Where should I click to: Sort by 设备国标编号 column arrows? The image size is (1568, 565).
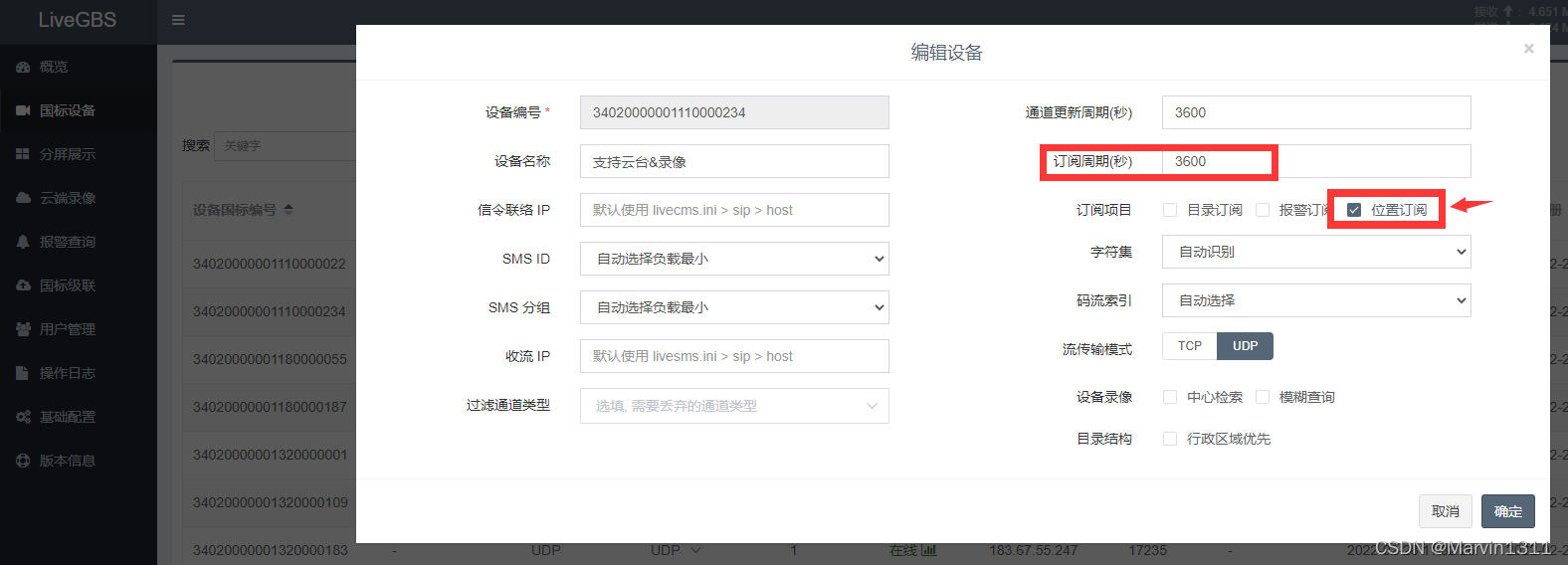tap(289, 210)
